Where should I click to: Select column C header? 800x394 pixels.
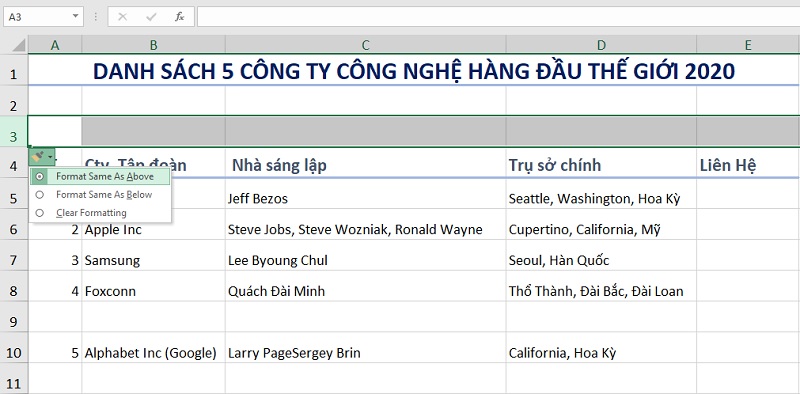pos(365,45)
